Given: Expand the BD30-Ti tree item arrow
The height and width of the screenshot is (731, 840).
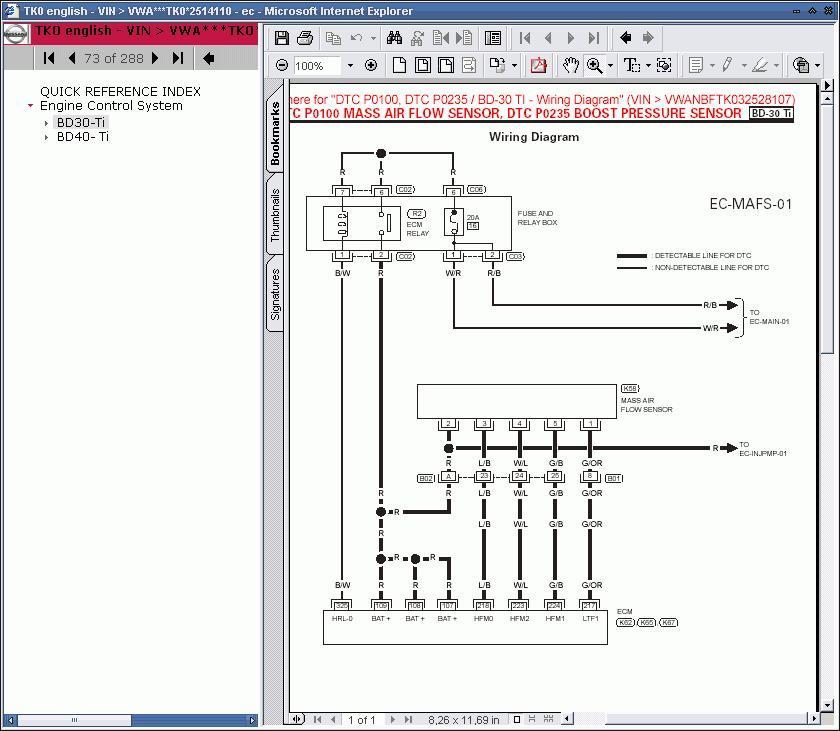Looking at the screenshot, I should coord(46,123).
